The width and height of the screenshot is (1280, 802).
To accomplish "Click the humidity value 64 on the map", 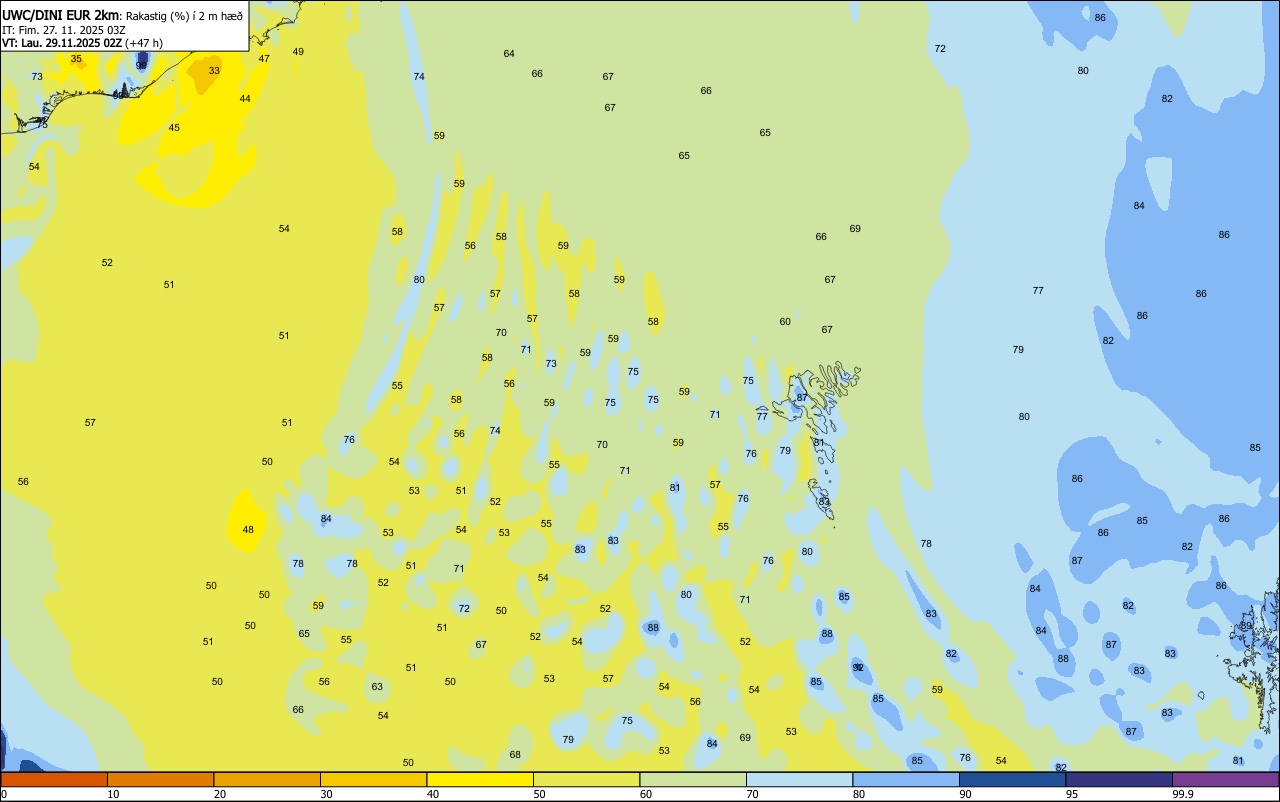I will pos(509,54).
